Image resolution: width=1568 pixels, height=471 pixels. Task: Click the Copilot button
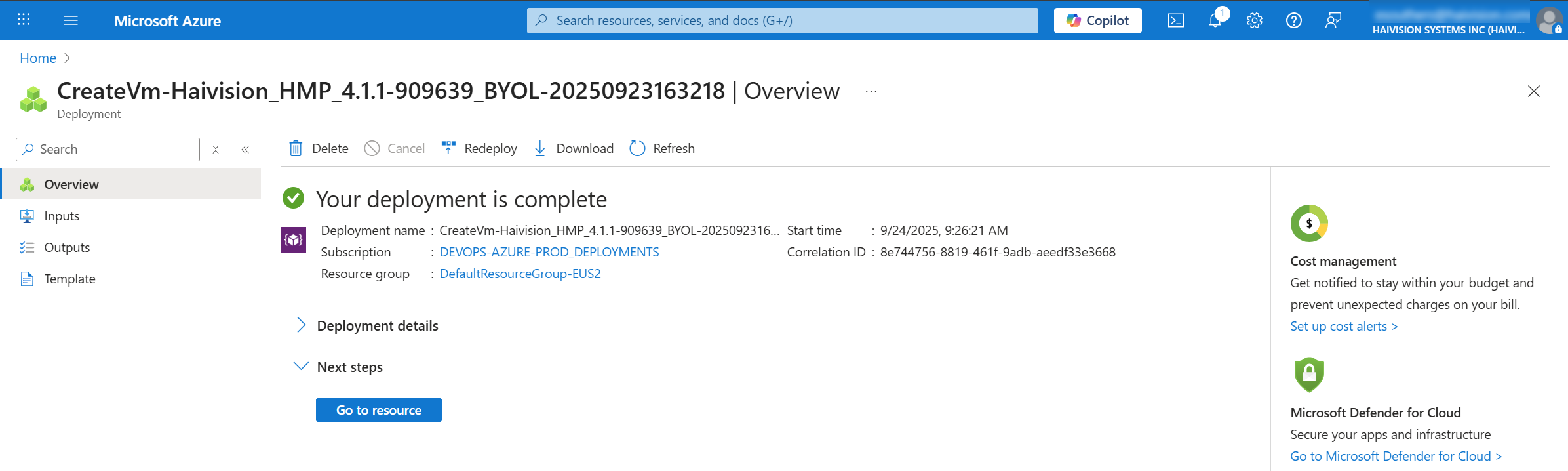[x=1097, y=20]
